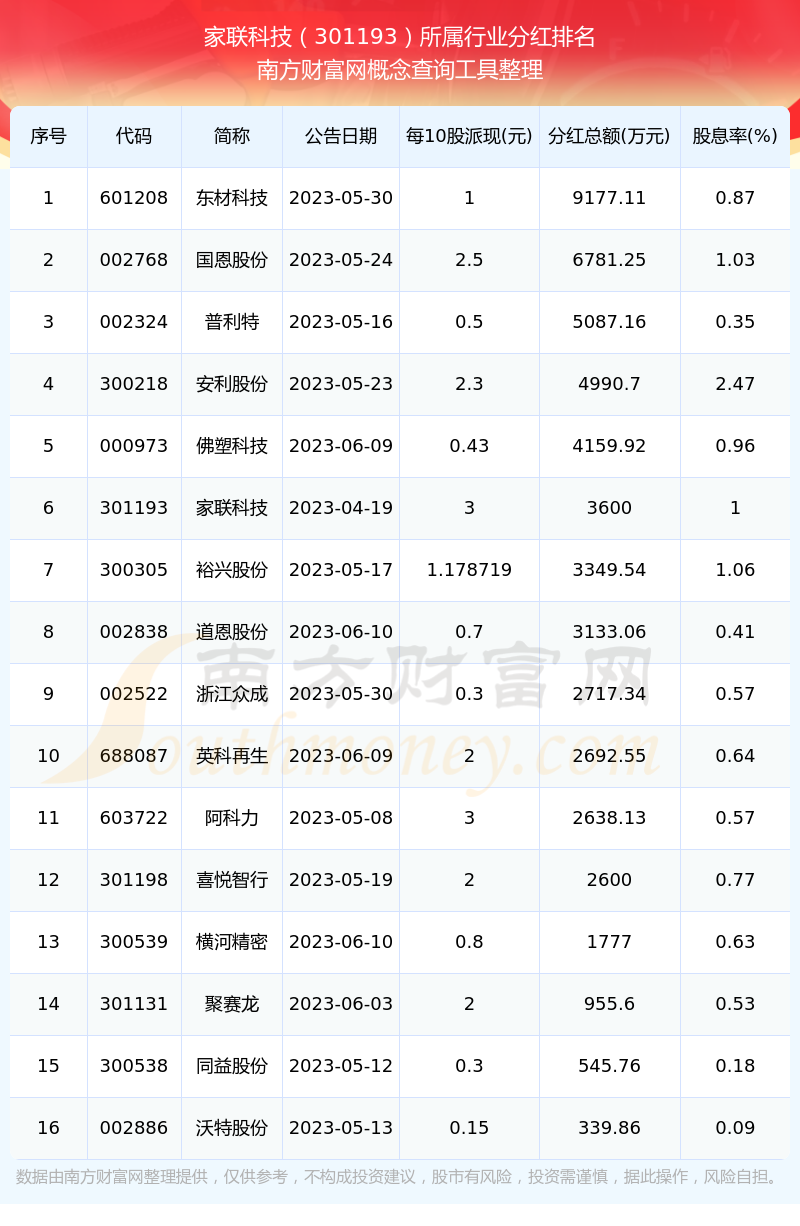The width and height of the screenshot is (800, 1226).
Task: Click the 分红总额(万元) column header
Action: tap(610, 136)
